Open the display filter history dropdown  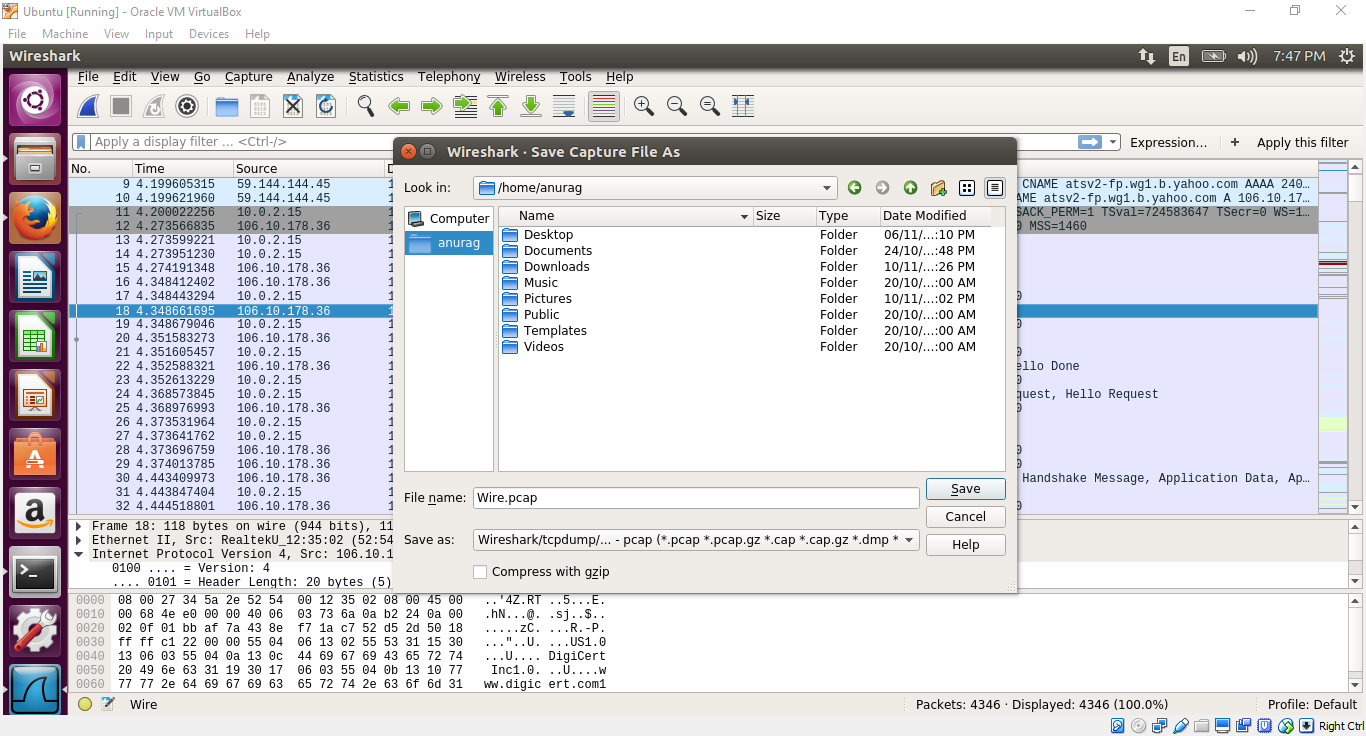[1113, 142]
